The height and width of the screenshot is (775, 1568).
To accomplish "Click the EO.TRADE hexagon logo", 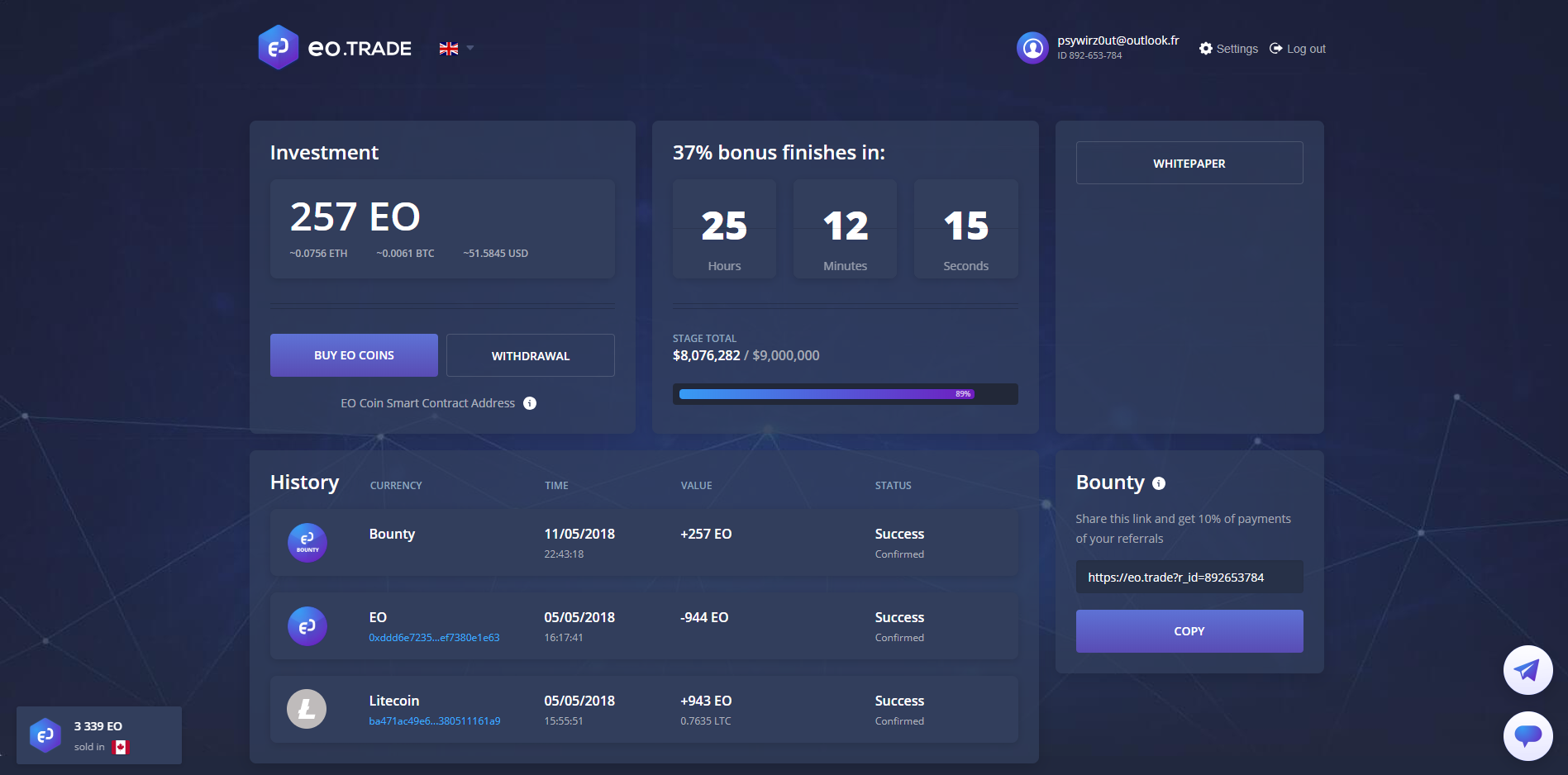I will point(279,47).
